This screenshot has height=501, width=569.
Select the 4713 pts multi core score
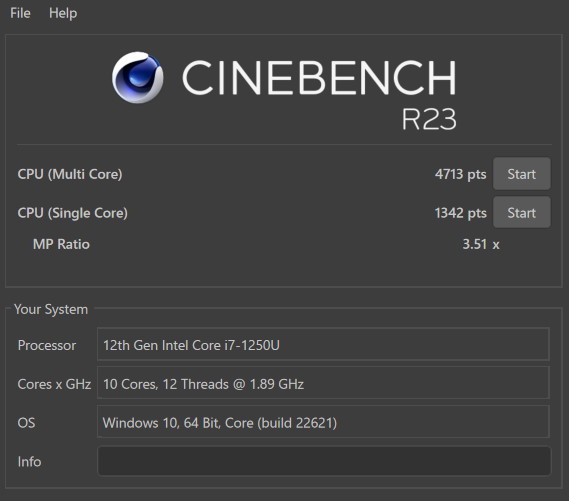460,174
